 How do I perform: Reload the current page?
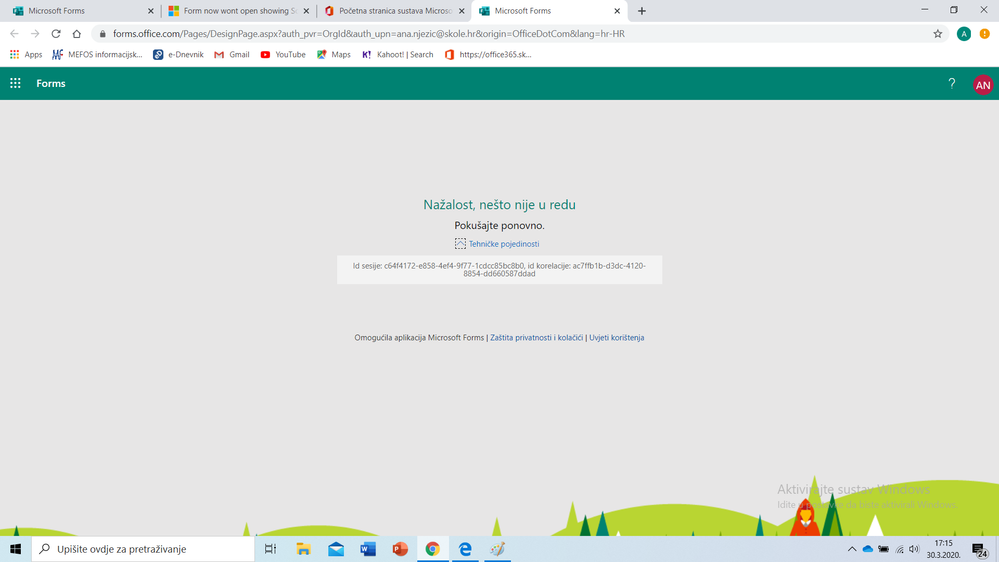click(x=56, y=34)
